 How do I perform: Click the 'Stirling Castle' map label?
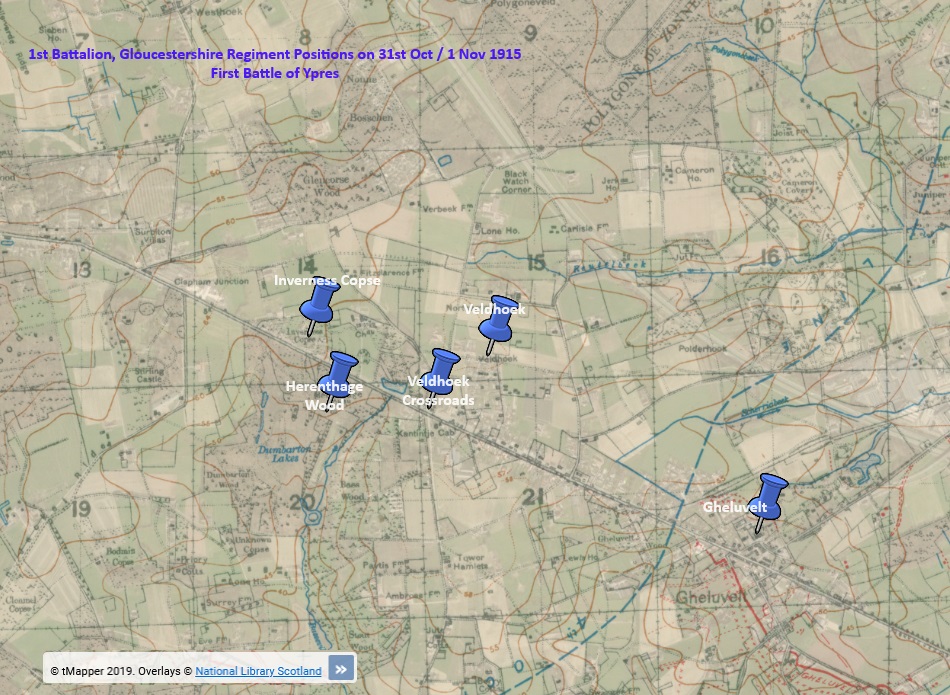click(x=148, y=375)
